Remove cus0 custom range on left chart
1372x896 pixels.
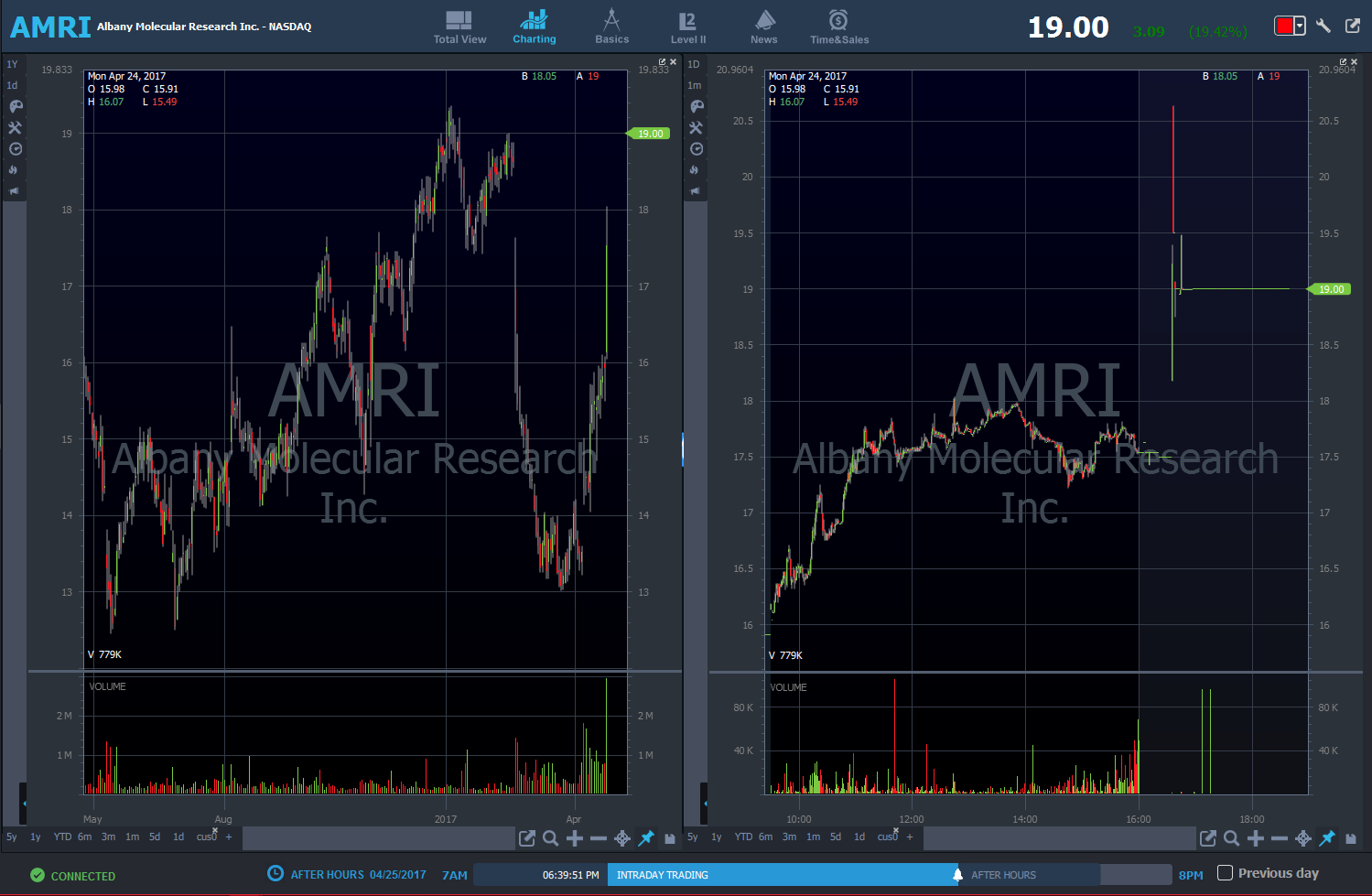pos(215,831)
